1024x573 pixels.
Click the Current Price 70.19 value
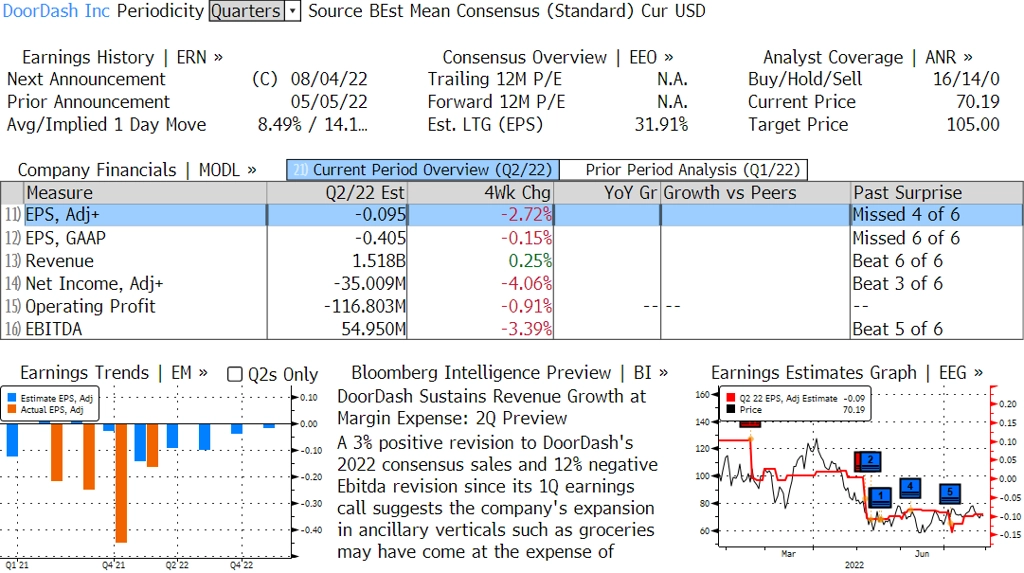978,102
